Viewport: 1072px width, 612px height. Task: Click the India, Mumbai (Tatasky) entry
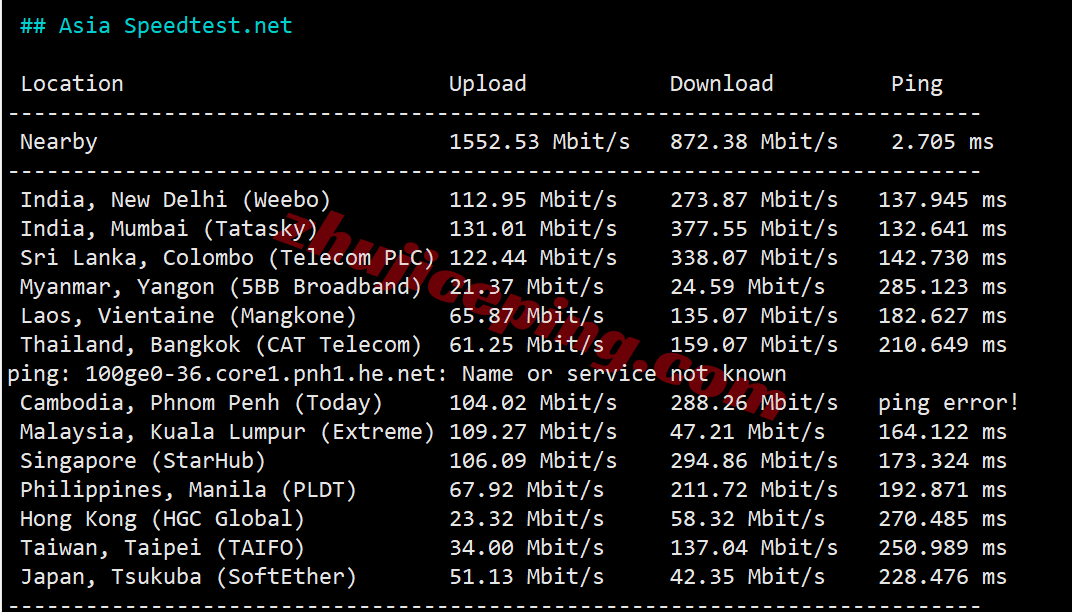[169, 228]
